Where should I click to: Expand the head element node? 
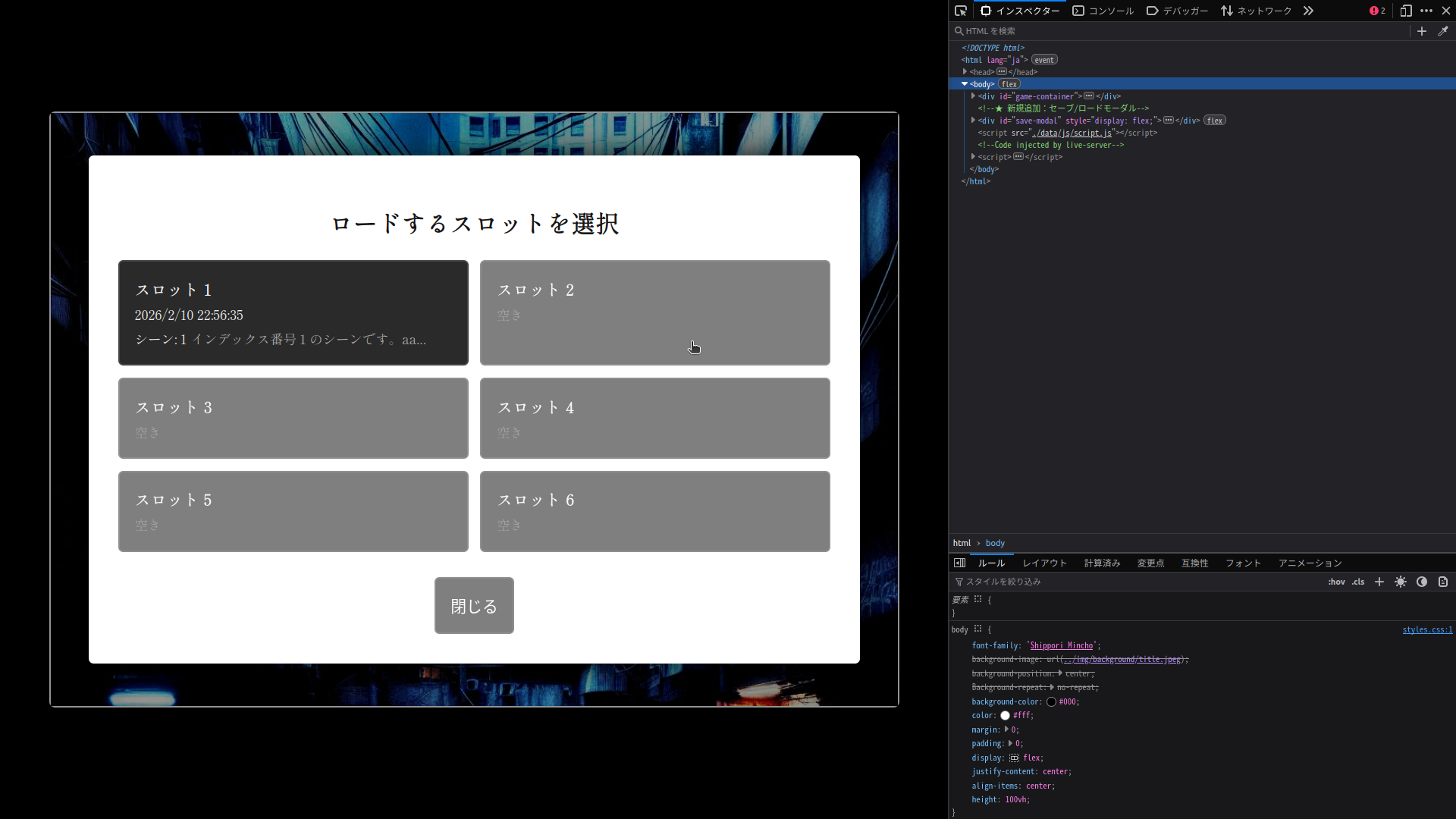coord(965,72)
